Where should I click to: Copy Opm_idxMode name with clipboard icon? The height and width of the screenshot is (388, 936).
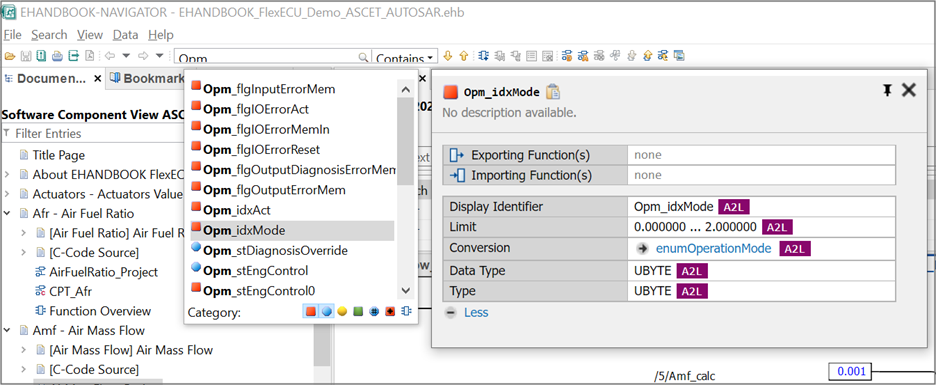[553, 91]
